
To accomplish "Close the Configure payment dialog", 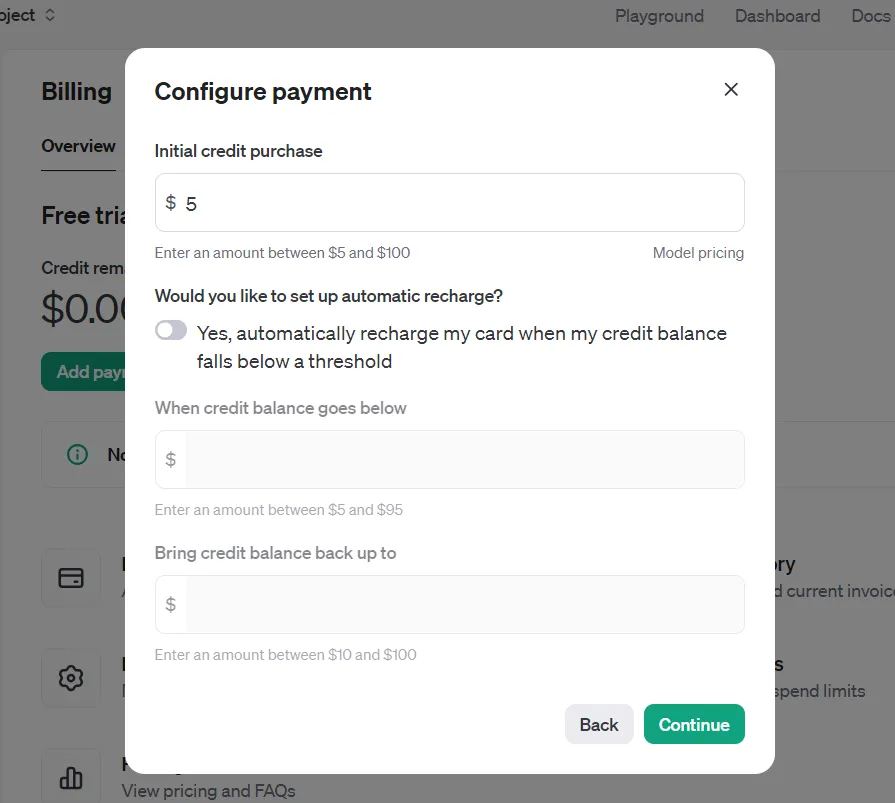I will tap(731, 90).
